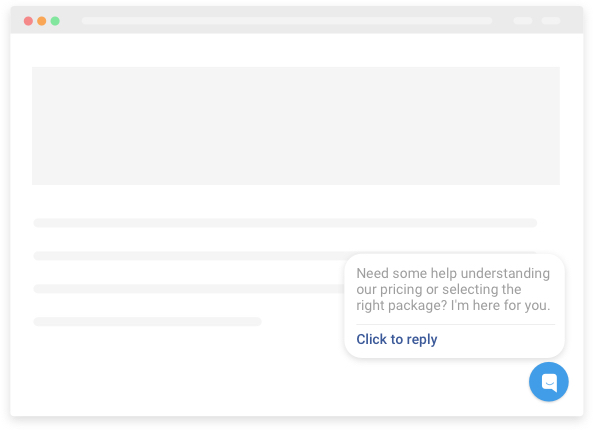Click the 'Need some help understanding' message line

coord(453,273)
